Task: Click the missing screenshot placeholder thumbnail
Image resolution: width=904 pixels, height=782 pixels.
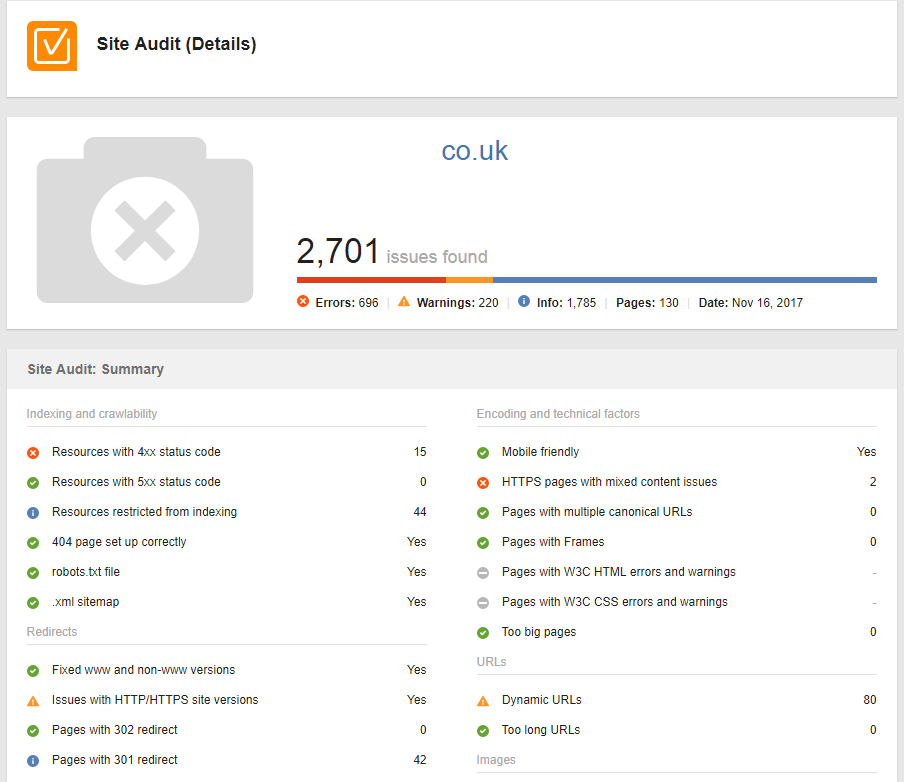Action: click(x=145, y=220)
